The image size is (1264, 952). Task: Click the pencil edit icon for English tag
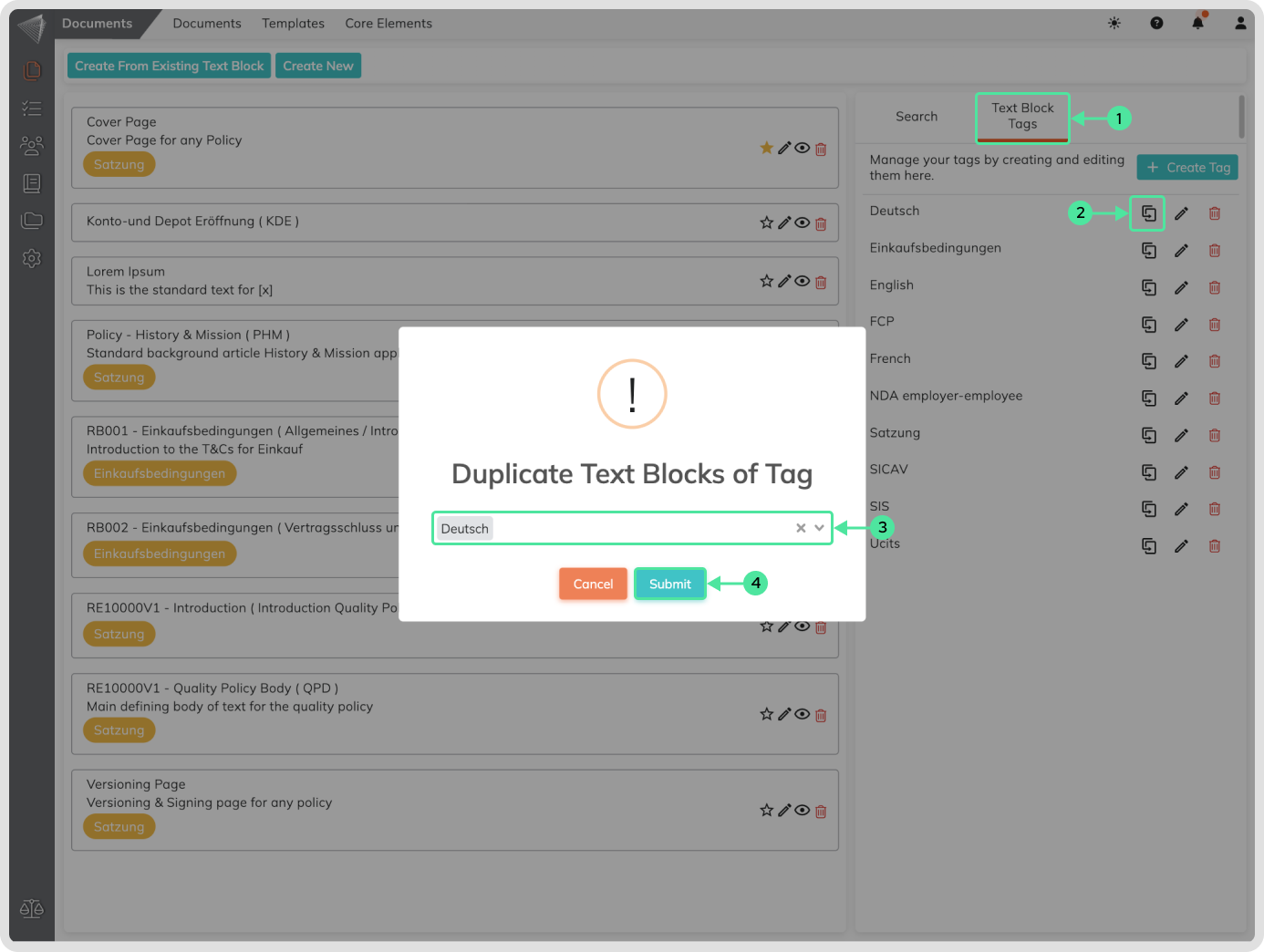tap(1181, 287)
